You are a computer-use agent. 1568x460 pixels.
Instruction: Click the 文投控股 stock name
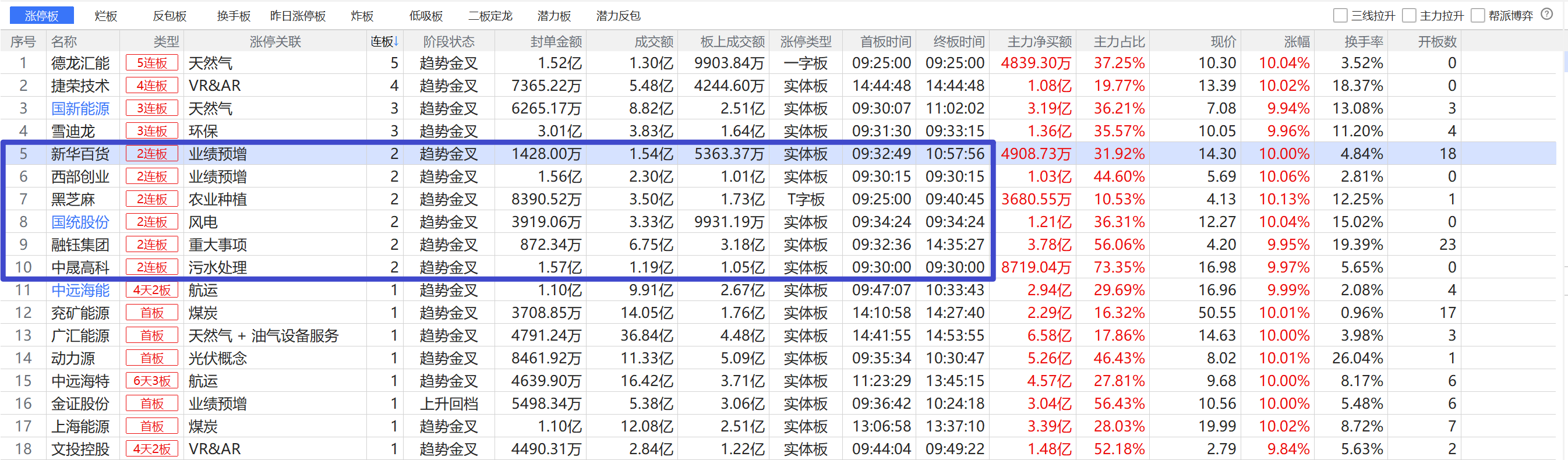pos(80,450)
